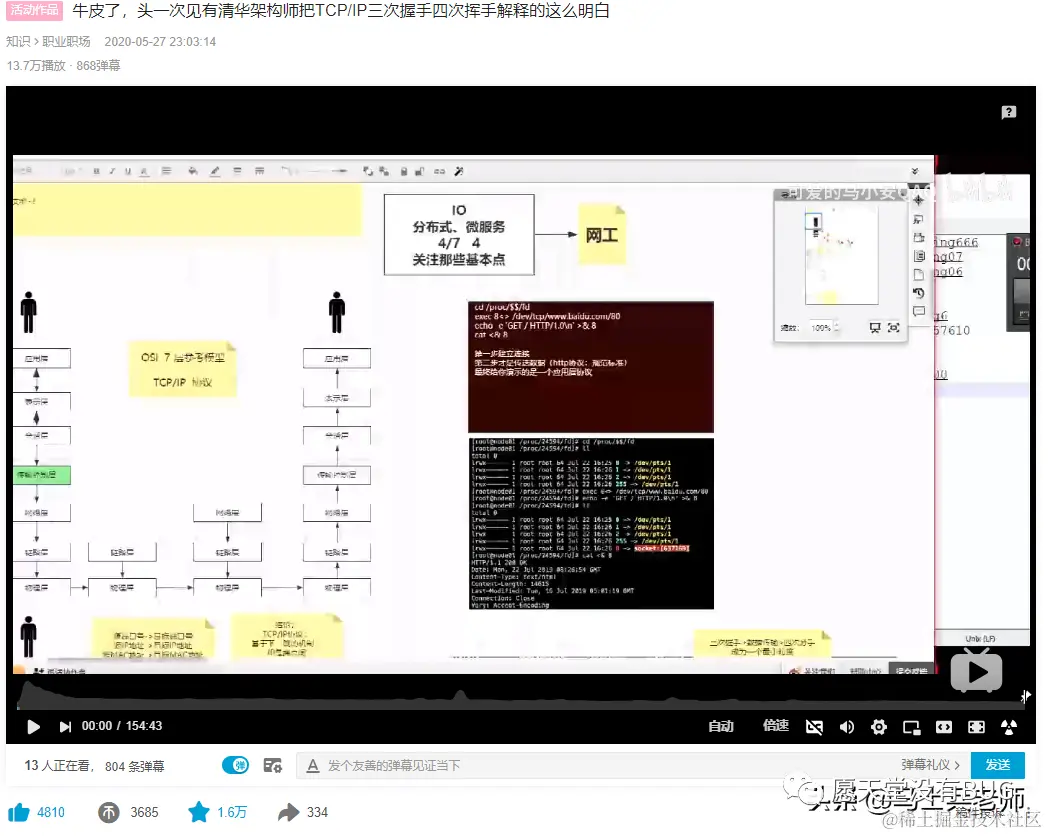This screenshot has width=1048, height=836.
Task: Play the video with the bottom-left play button
Action: click(33, 726)
